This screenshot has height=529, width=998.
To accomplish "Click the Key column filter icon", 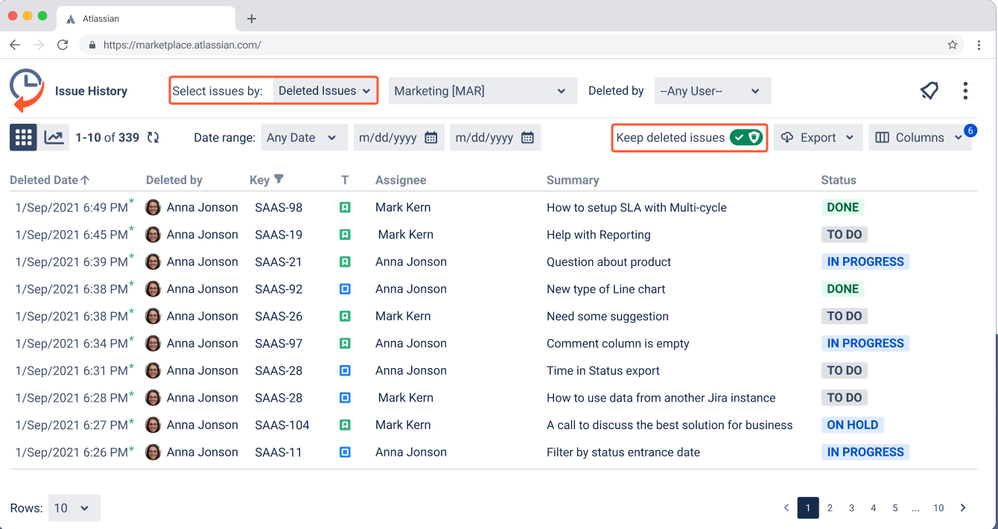I will pos(279,180).
